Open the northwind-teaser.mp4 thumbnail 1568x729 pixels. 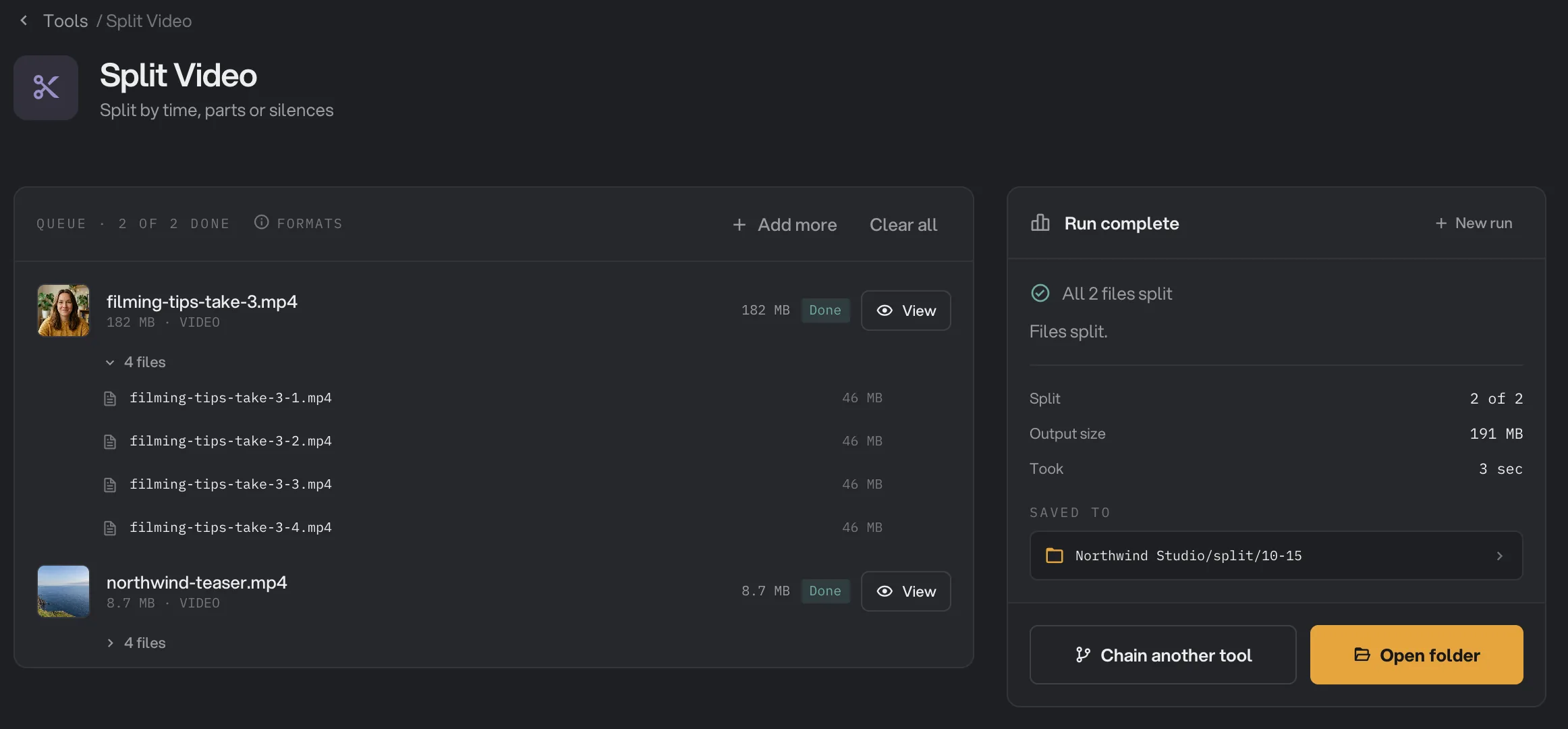[63, 591]
